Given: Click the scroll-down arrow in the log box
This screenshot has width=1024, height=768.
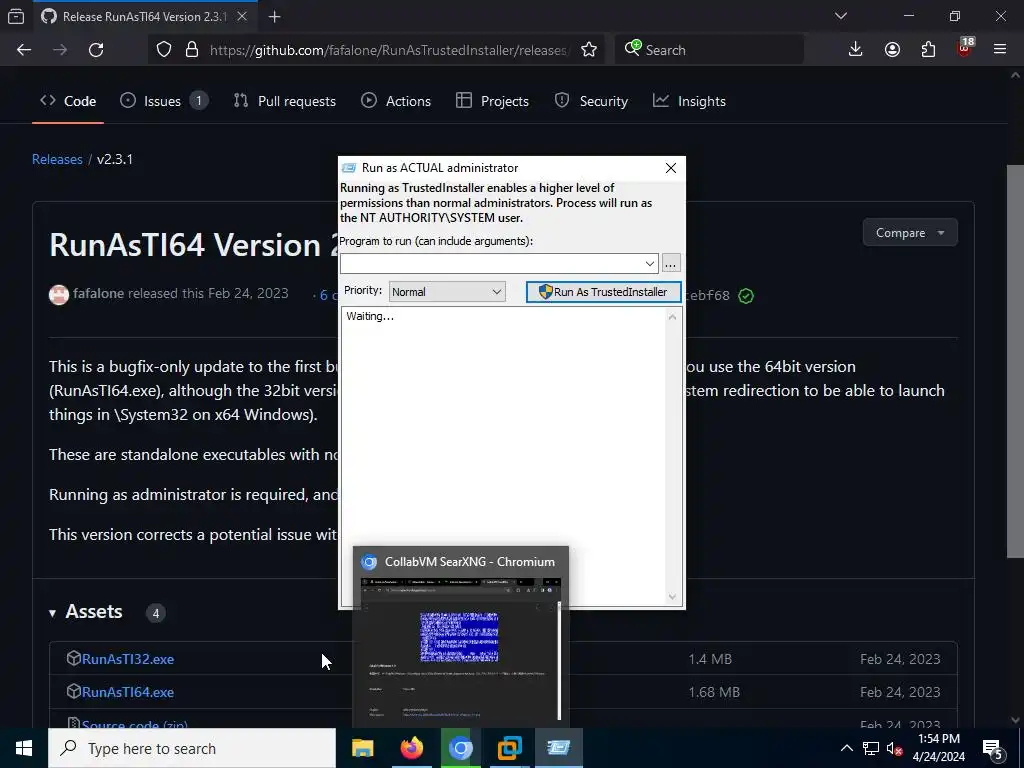Looking at the screenshot, I should (672, 597).
